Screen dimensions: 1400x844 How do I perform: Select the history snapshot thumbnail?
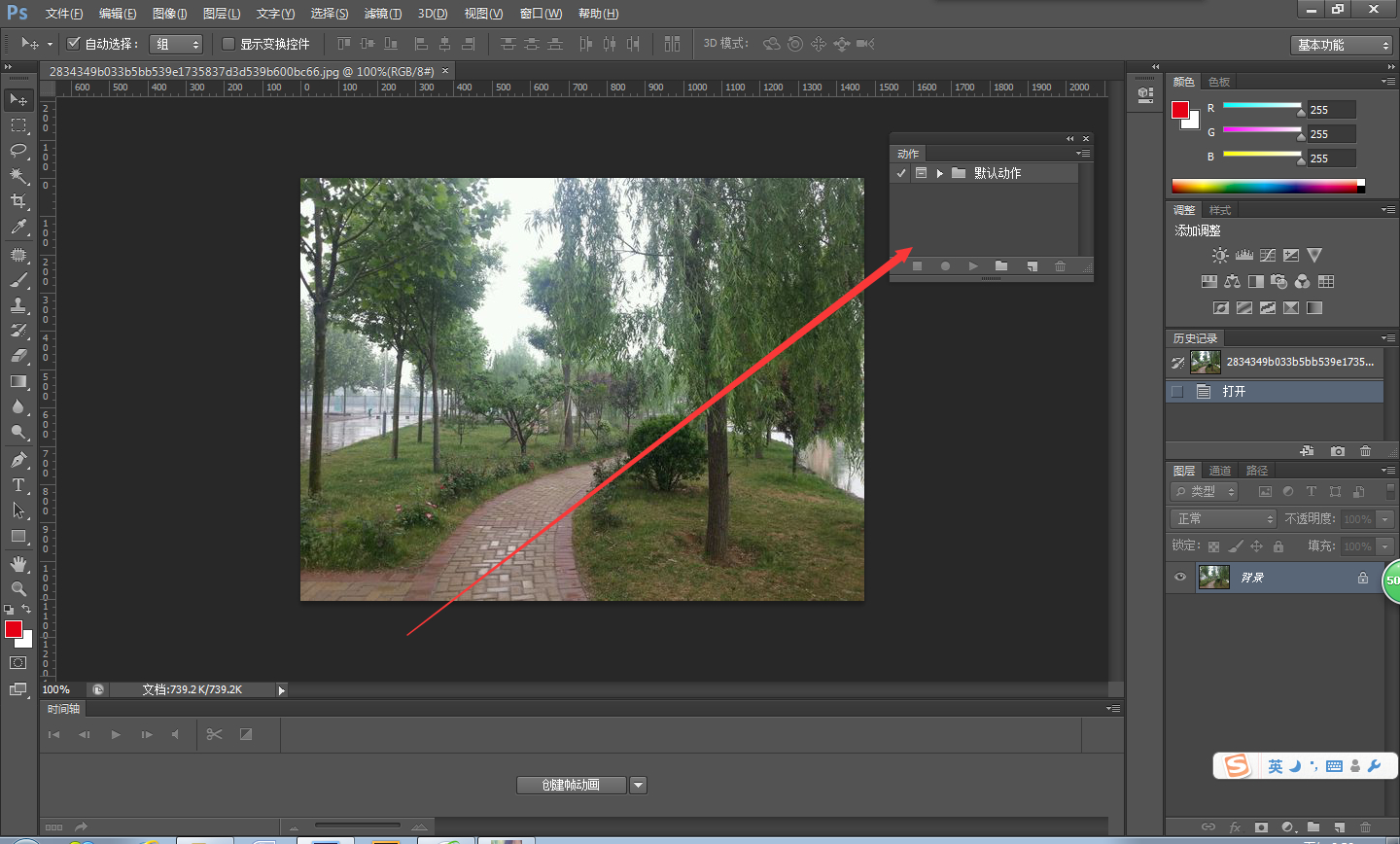pyautogui.click(x=1206, y=362)
